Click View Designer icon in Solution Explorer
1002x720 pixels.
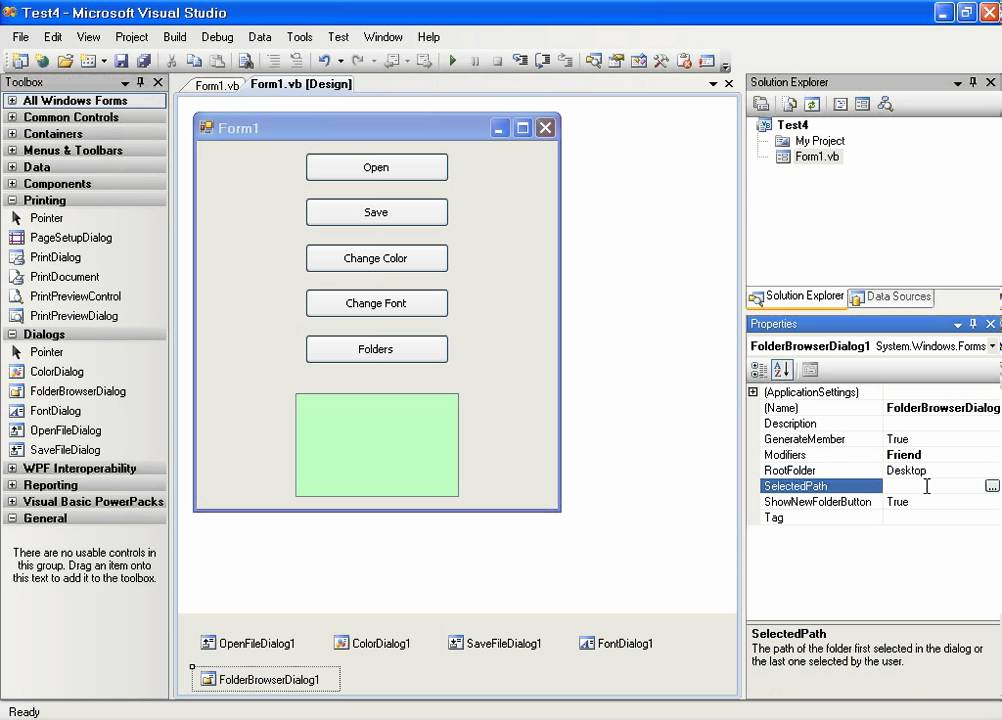click(862, 103)
